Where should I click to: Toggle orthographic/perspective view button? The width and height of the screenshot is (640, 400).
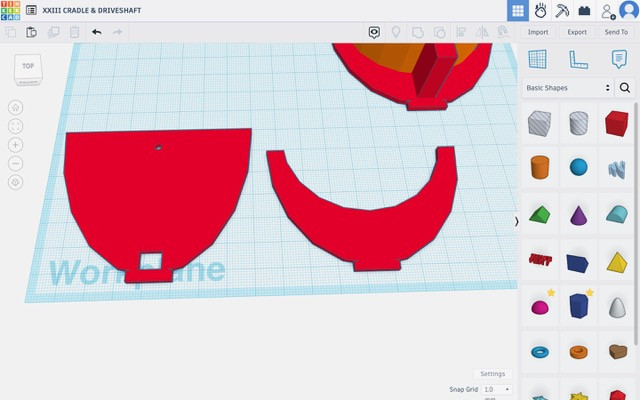[15, 182]
